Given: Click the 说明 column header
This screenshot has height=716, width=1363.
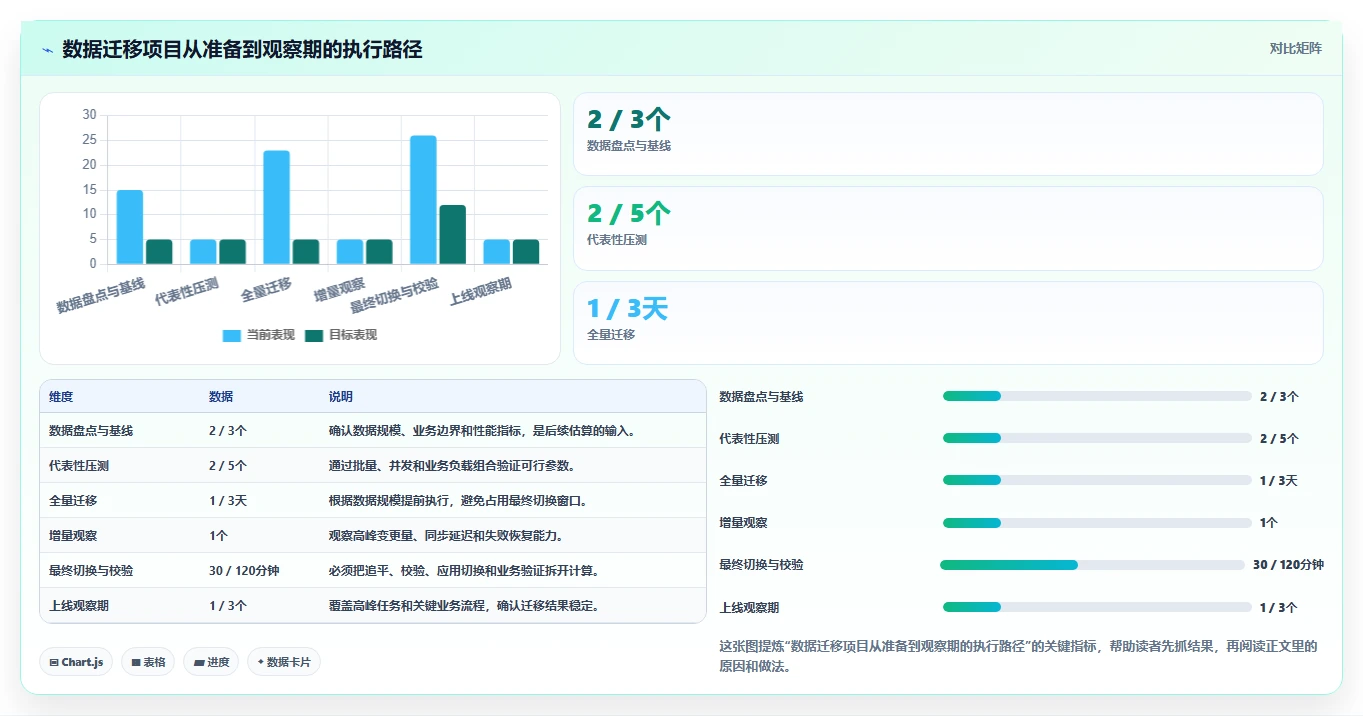Looking at the screenshot, I should pos(341,397).
